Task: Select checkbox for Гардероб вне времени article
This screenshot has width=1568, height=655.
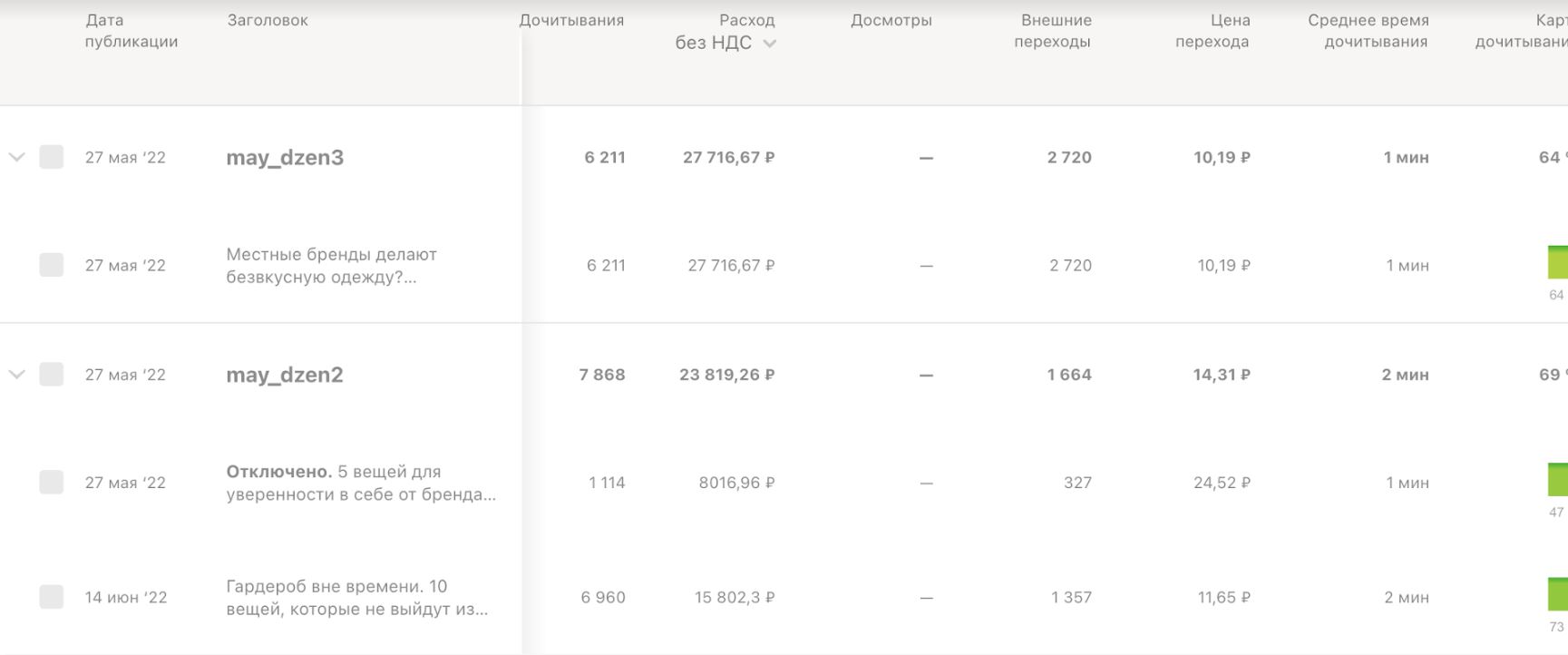Action: pyautogui.click(x=52, y=596)
